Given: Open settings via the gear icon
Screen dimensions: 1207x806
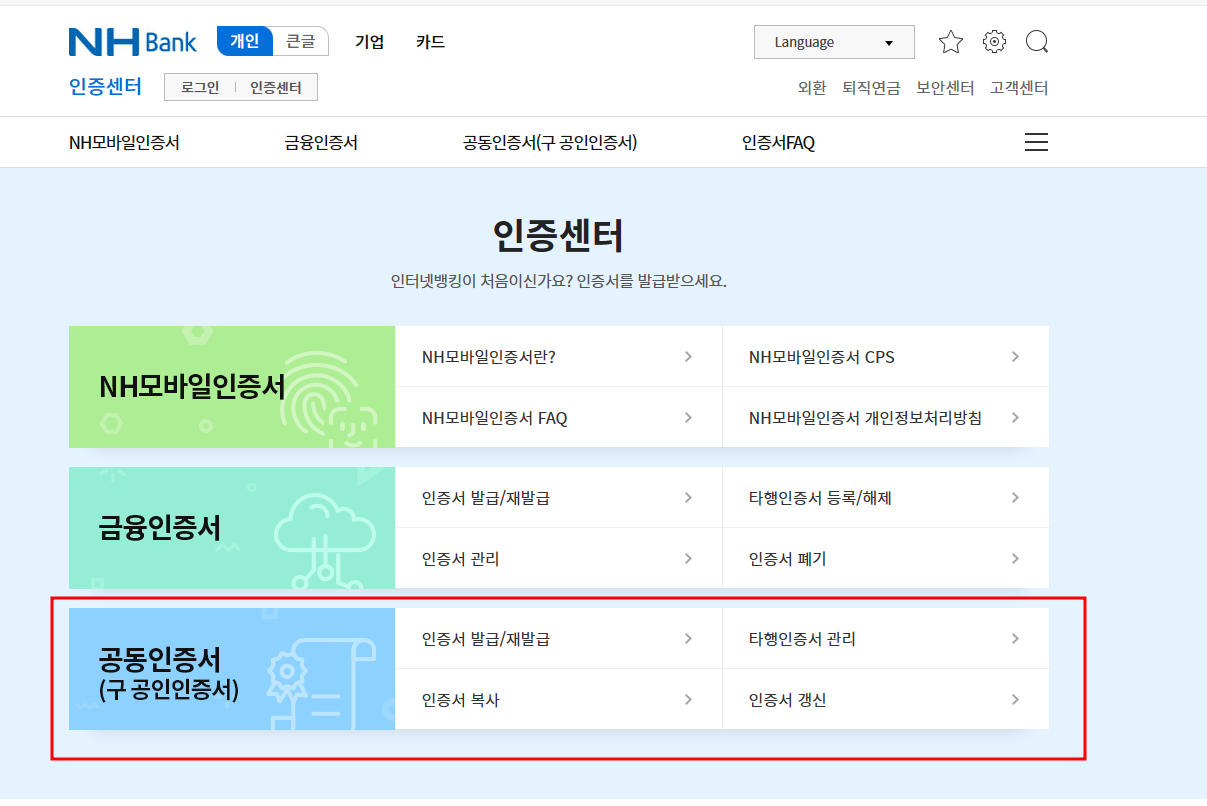Looking at the screenshot, I should (x=993, y=41).
